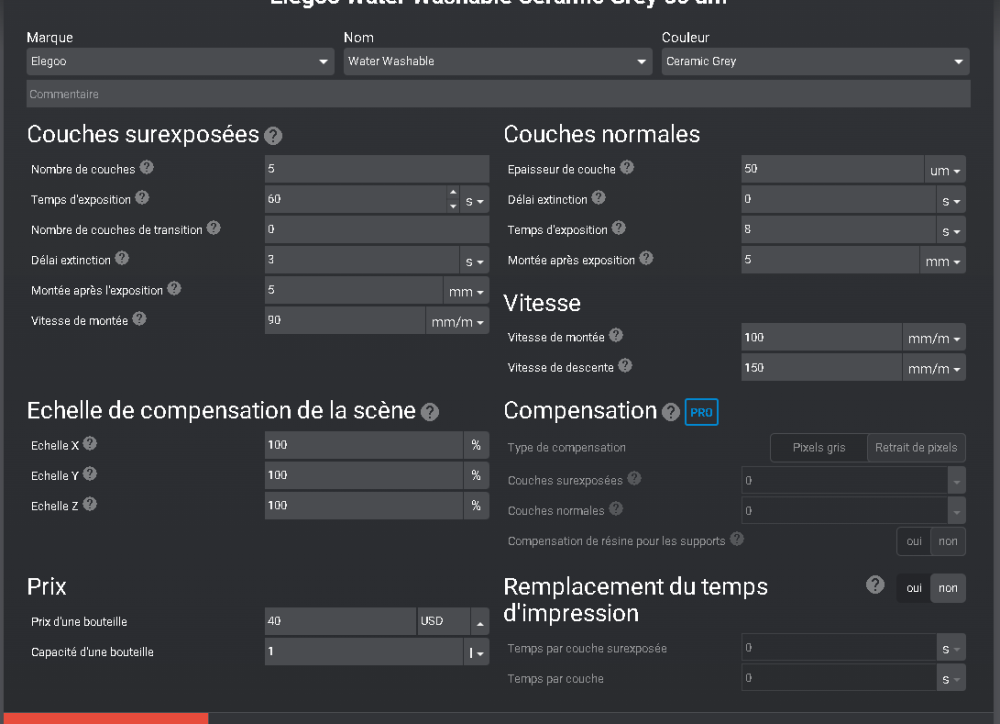Click the Commentaire text field
Image resolution: width=1000 pixels, height=724 pixels.
[498, 94]
